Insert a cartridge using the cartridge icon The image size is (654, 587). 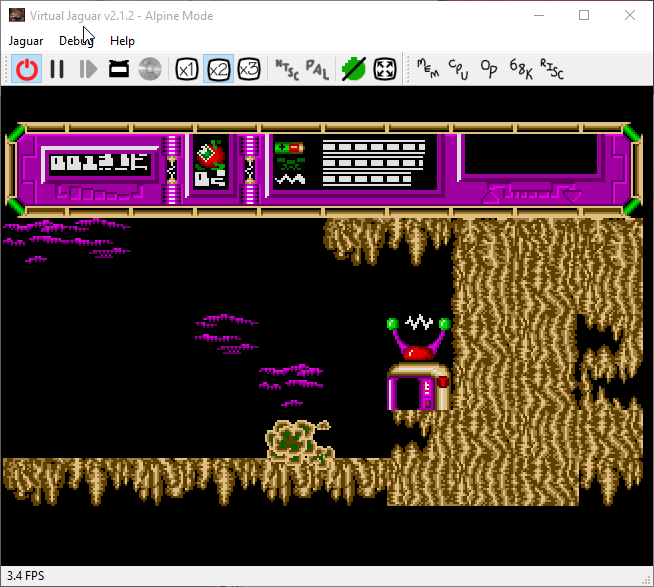pyautogui.click(x=119, y=69)
